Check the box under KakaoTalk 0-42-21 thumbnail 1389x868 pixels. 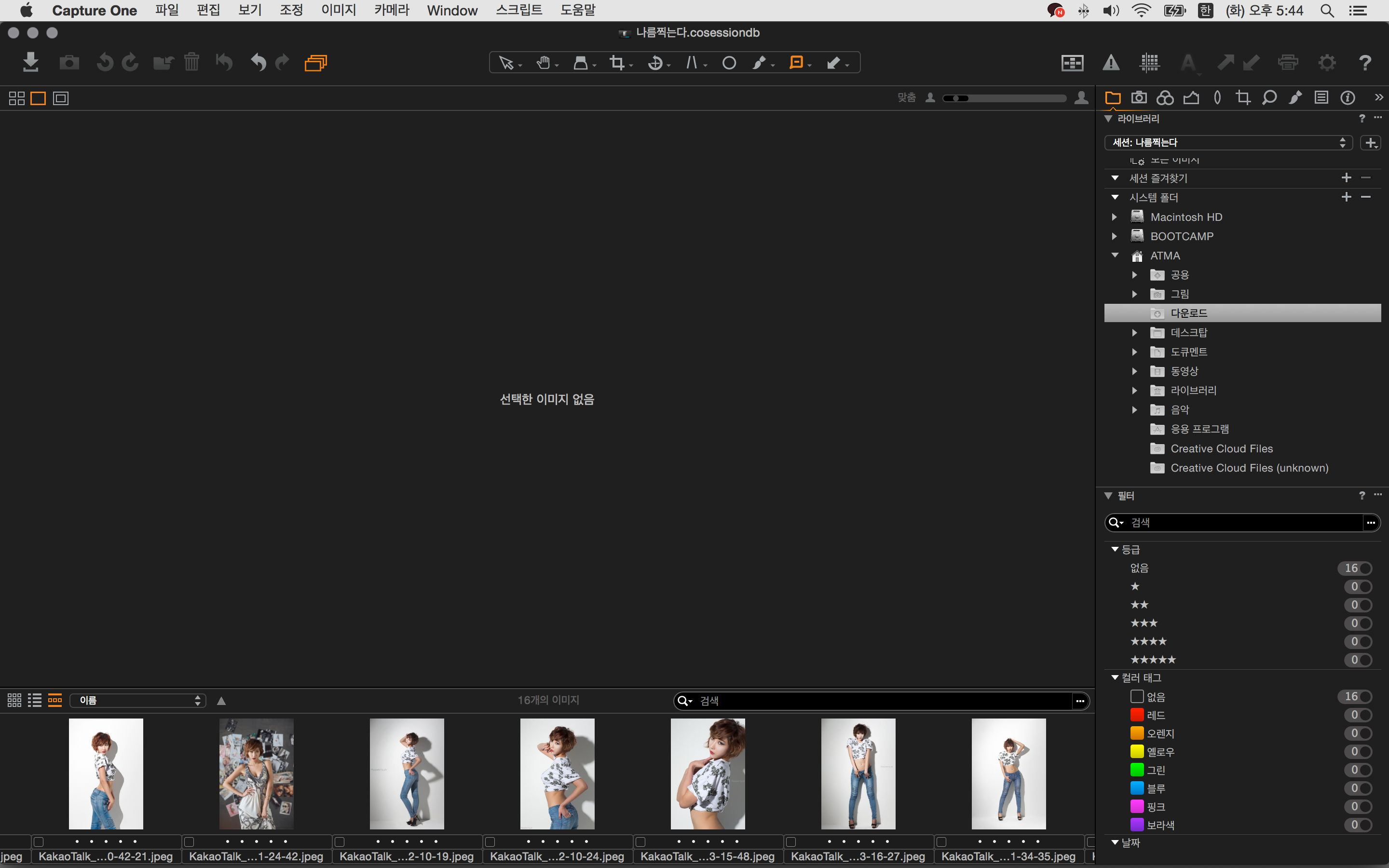click(39, 841)
